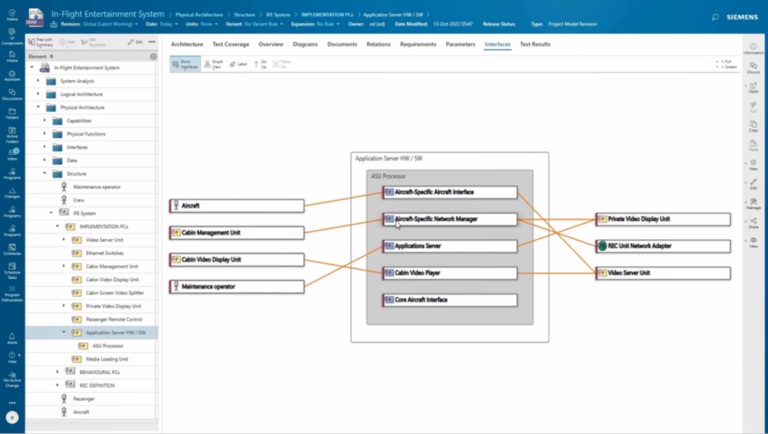Open tree settings gear icon

click(153, 57)
